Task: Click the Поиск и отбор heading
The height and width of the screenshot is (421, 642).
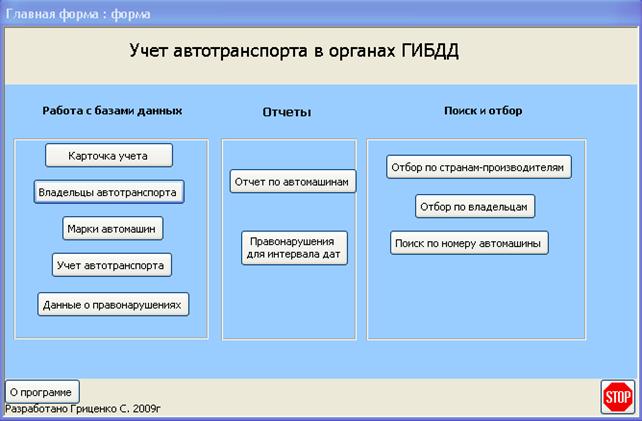Action: [x=483, y=111]
